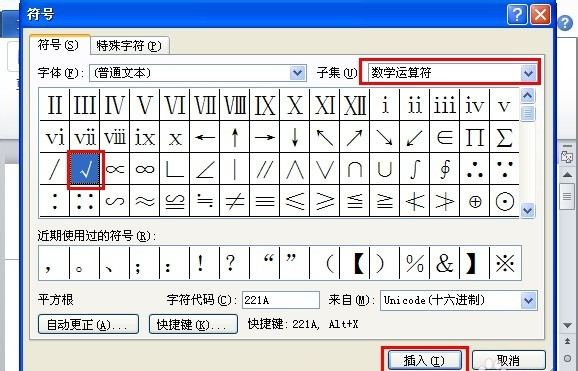Click the 取消 cancel button
The width and height of the screenshot is (578, 371).
click(509, 360)
